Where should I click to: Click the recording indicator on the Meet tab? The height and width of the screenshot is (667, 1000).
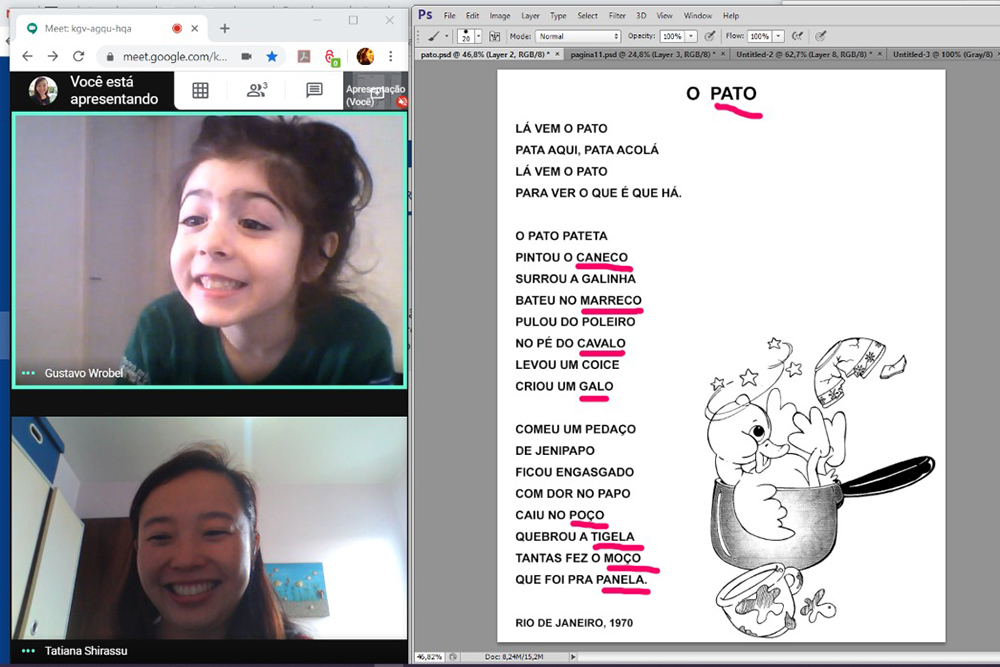click(177, 29)
